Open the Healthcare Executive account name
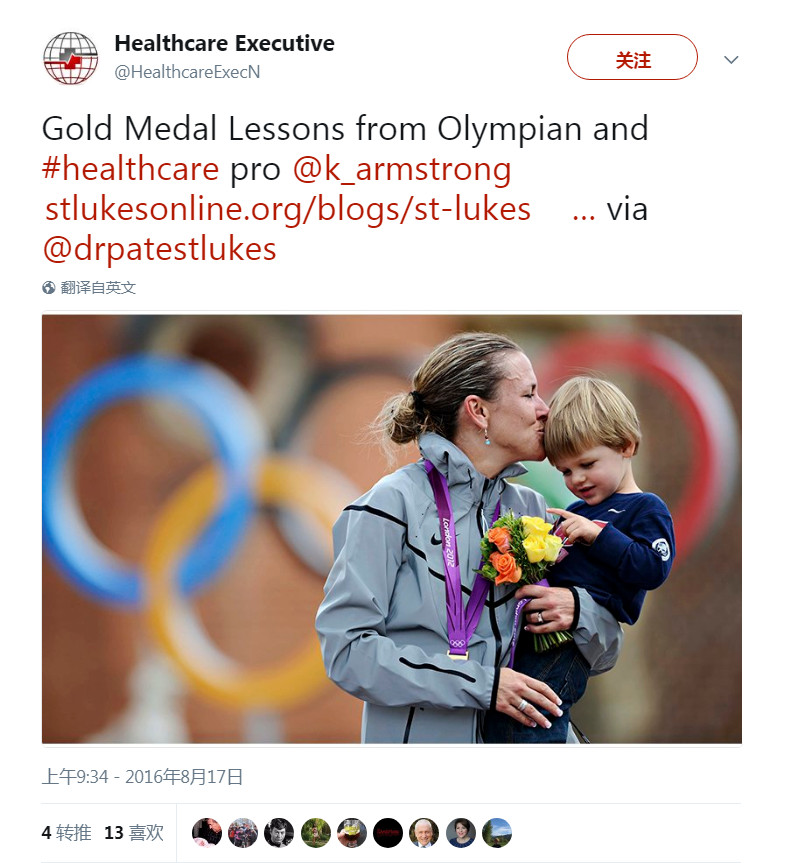 pyautogui.click(x=224, y=44)
